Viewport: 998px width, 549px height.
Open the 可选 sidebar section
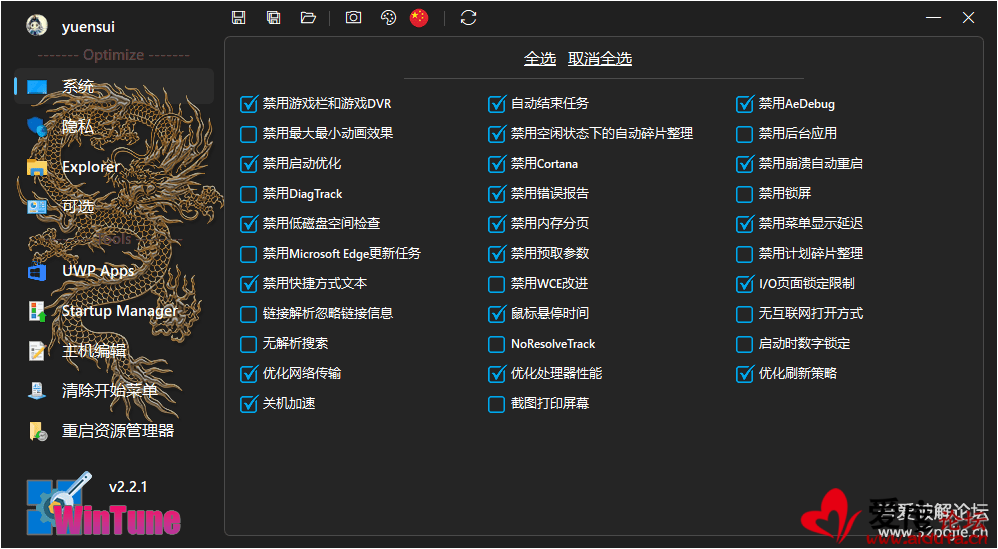click(x=115, y=206)
